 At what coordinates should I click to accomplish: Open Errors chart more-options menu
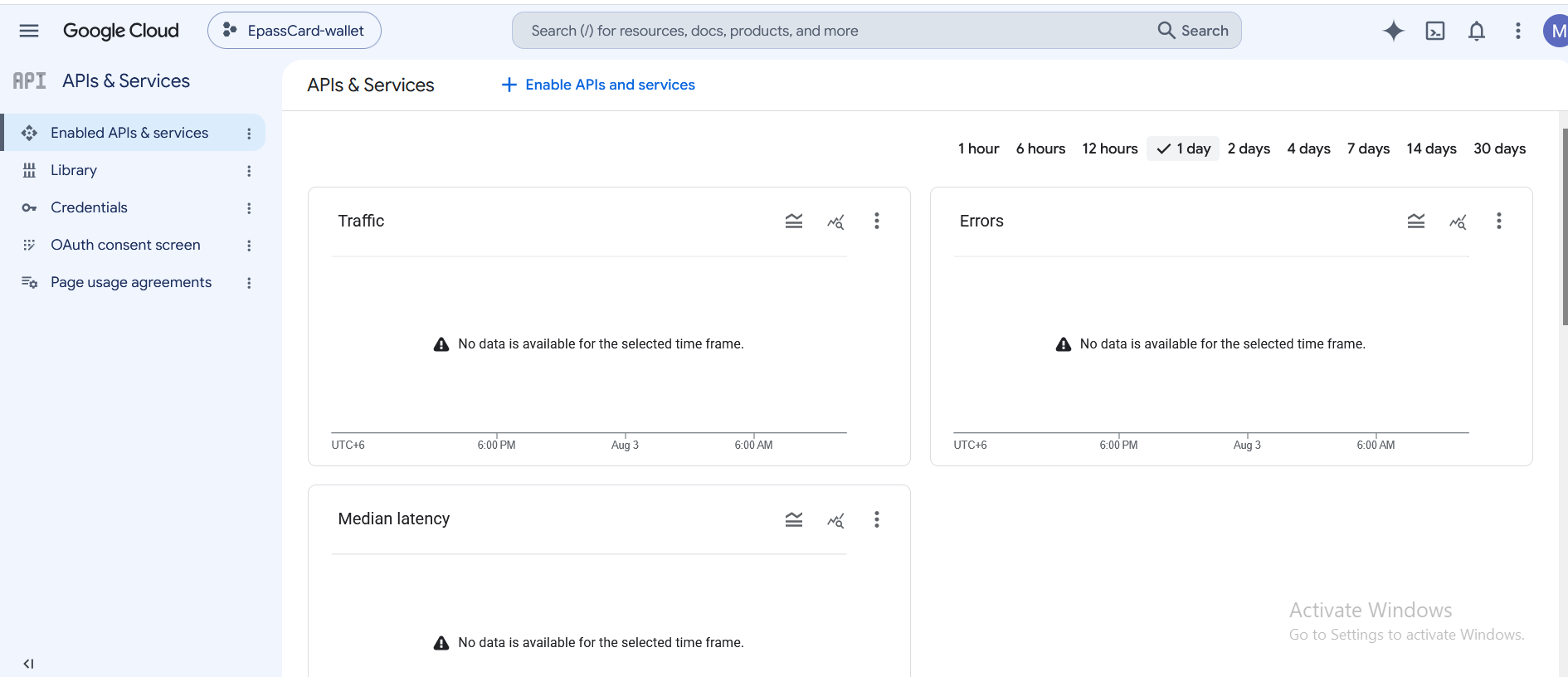1499,221
